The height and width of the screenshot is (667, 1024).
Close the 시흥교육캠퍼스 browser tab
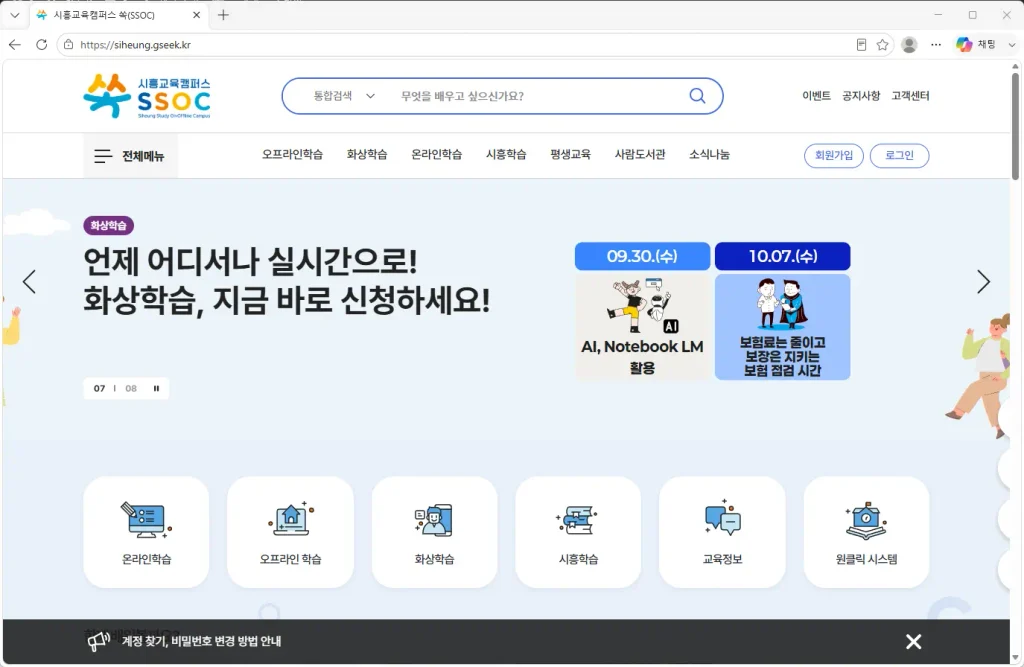click(196, 14)
